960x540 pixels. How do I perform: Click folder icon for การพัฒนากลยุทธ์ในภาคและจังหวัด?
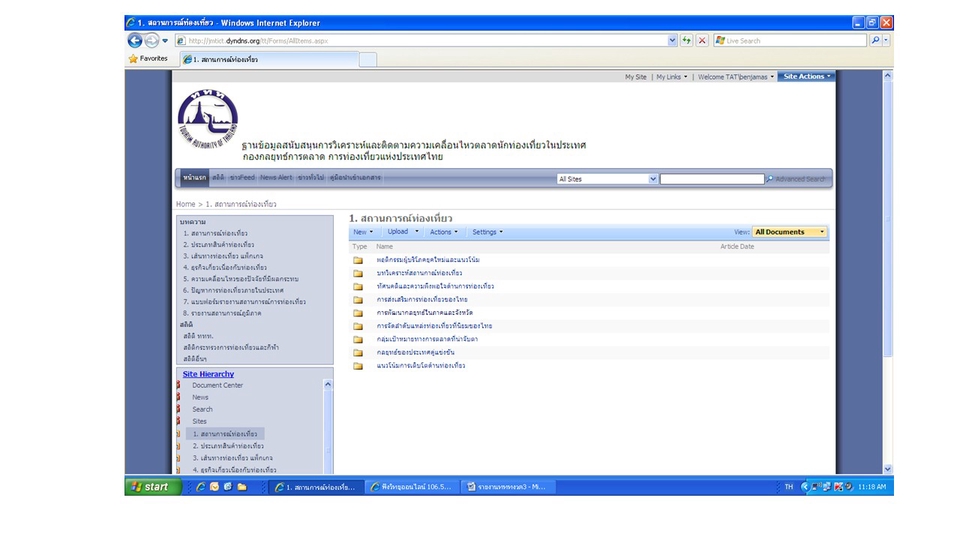(358, 313)
